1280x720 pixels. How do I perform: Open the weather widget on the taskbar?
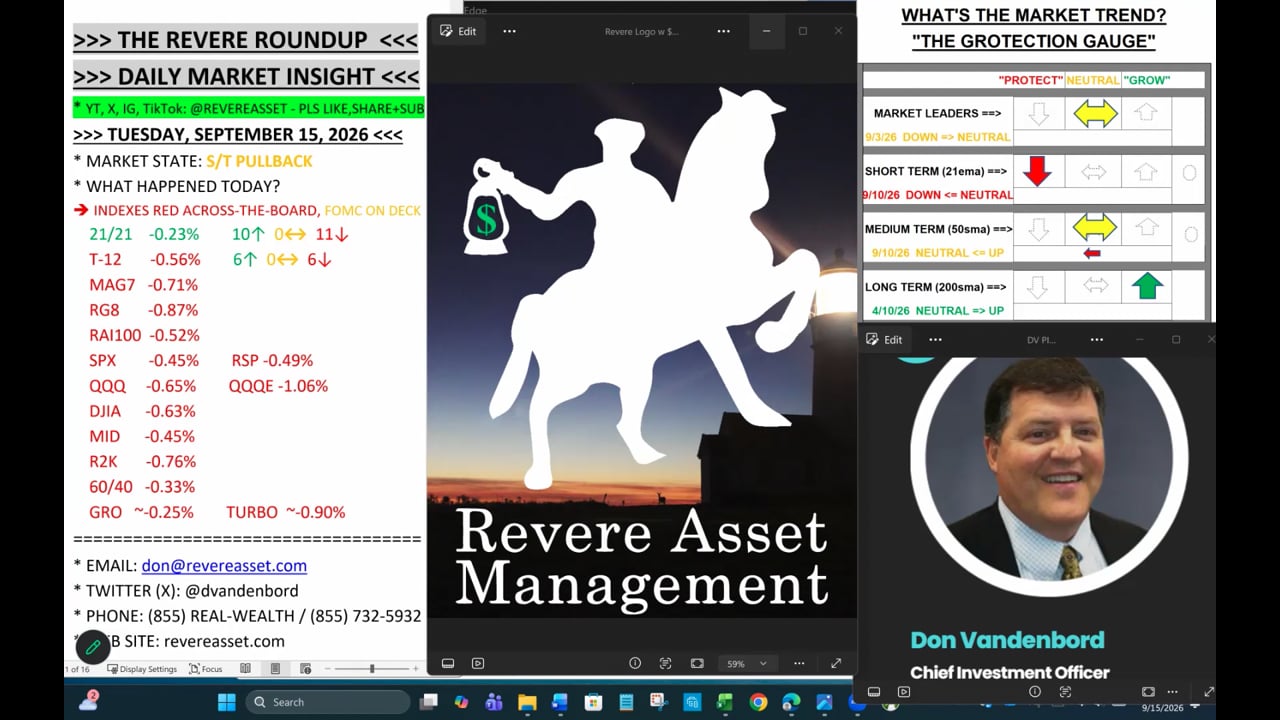89,702
